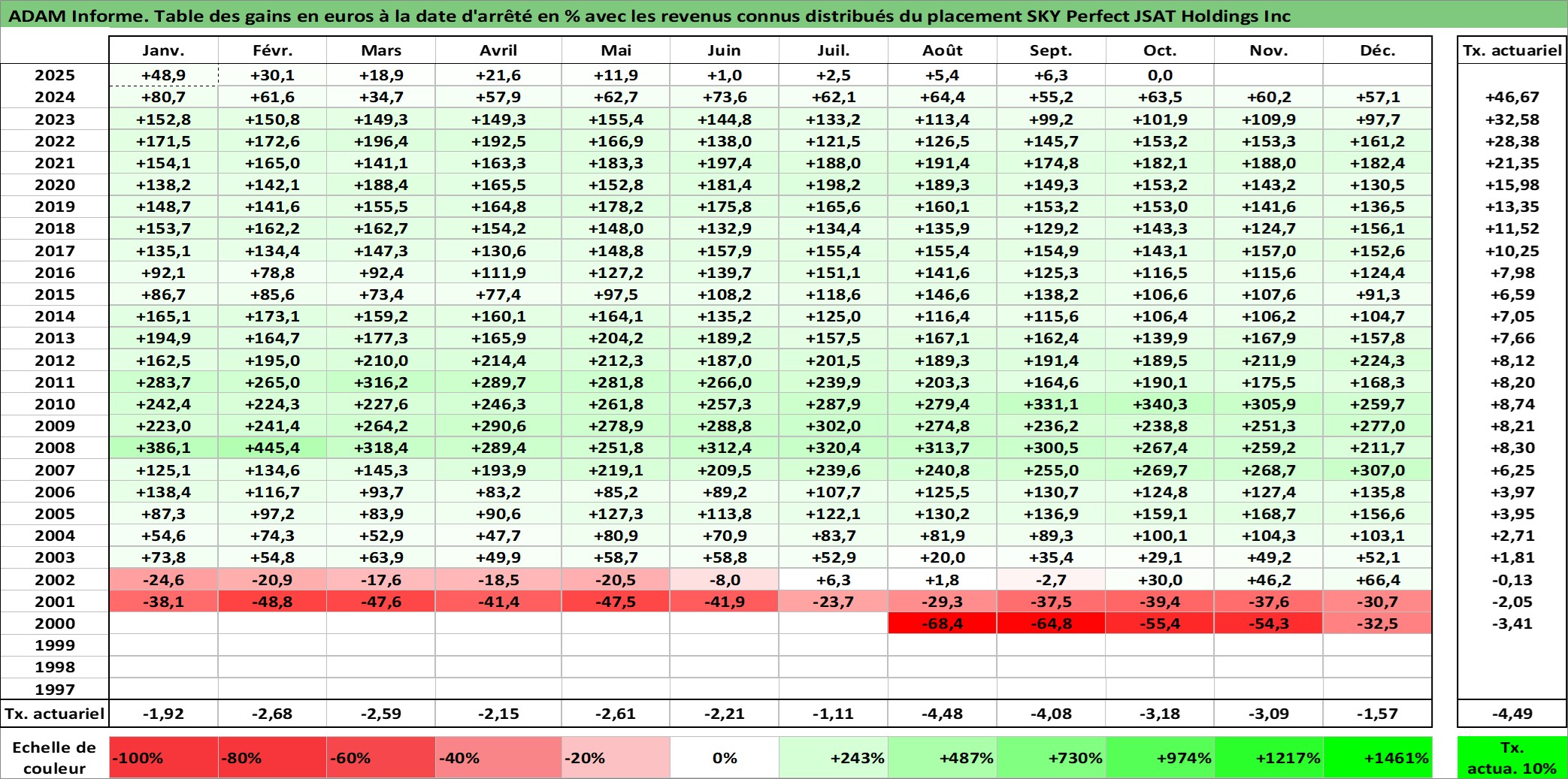The height and width of the screenshot is (779, 1568).
Task: Click the -80% red scale swatch
Action: point(272,757)
